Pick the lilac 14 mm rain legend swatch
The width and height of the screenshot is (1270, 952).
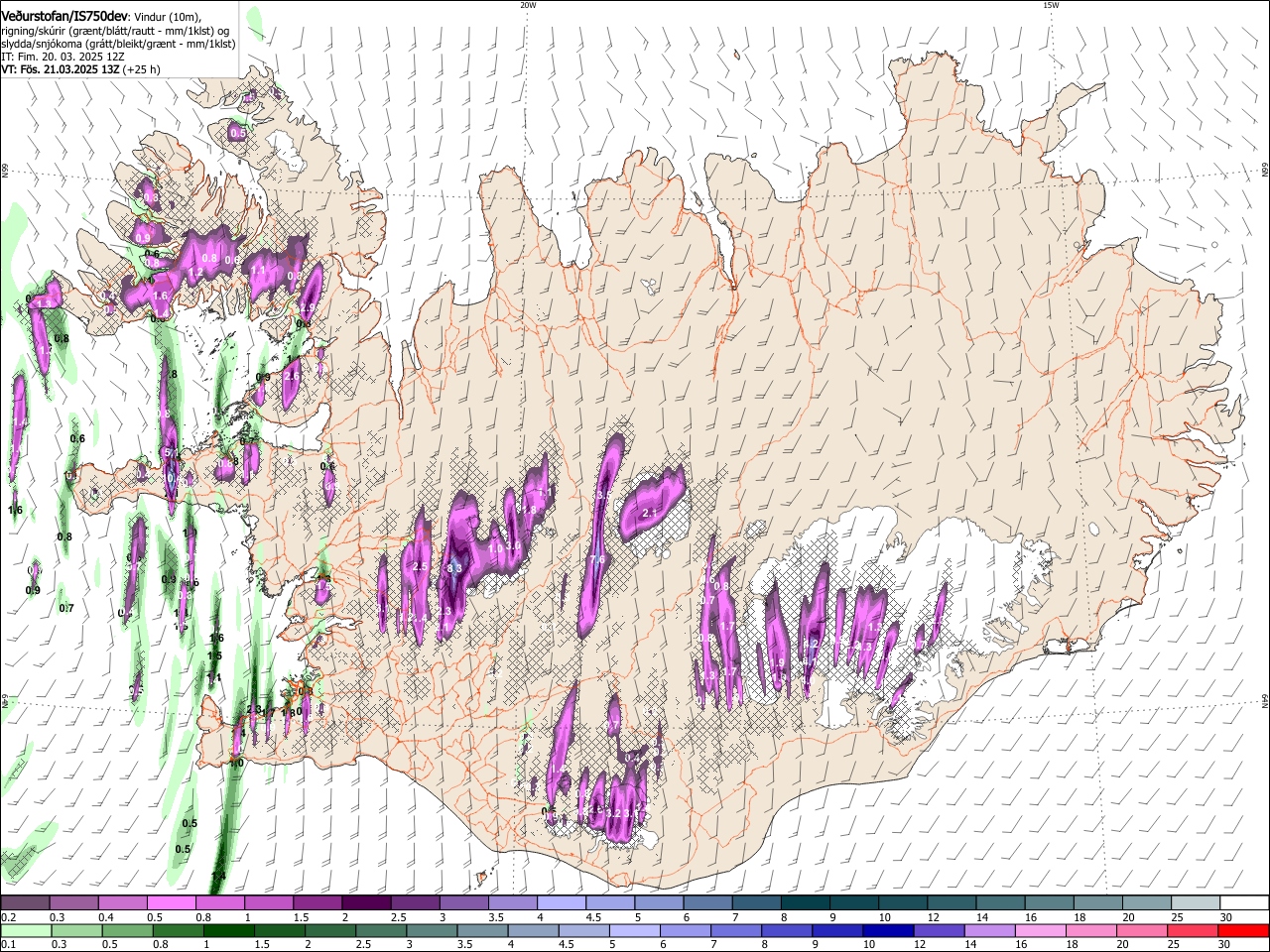pyautogui.click(x=990, y=930)
